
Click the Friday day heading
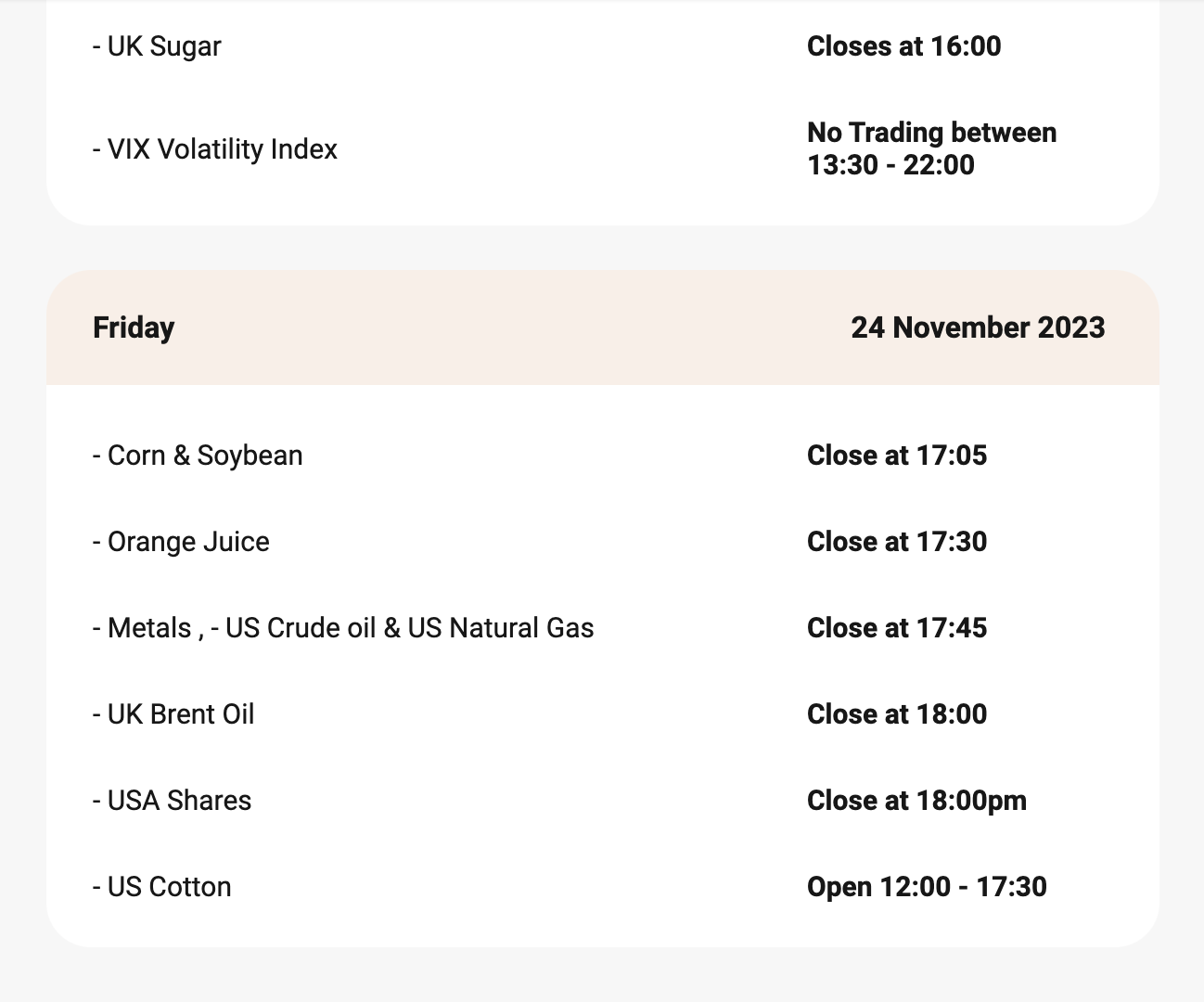134,328
